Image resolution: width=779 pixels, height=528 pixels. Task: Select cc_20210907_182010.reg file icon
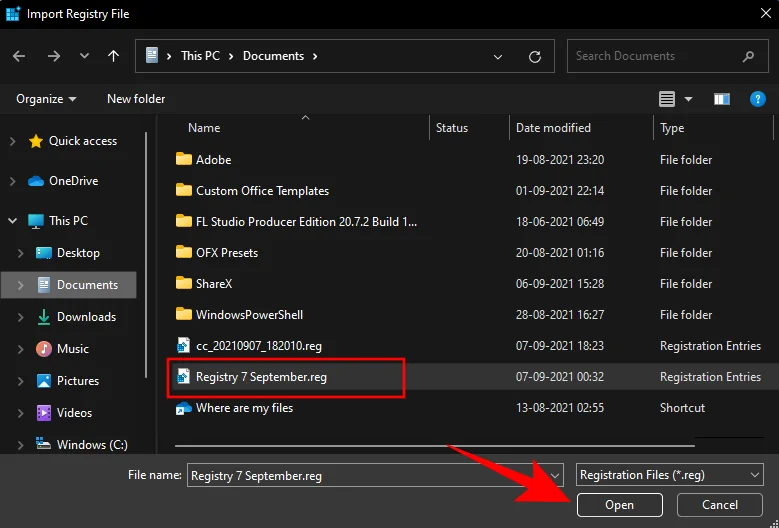183,346
